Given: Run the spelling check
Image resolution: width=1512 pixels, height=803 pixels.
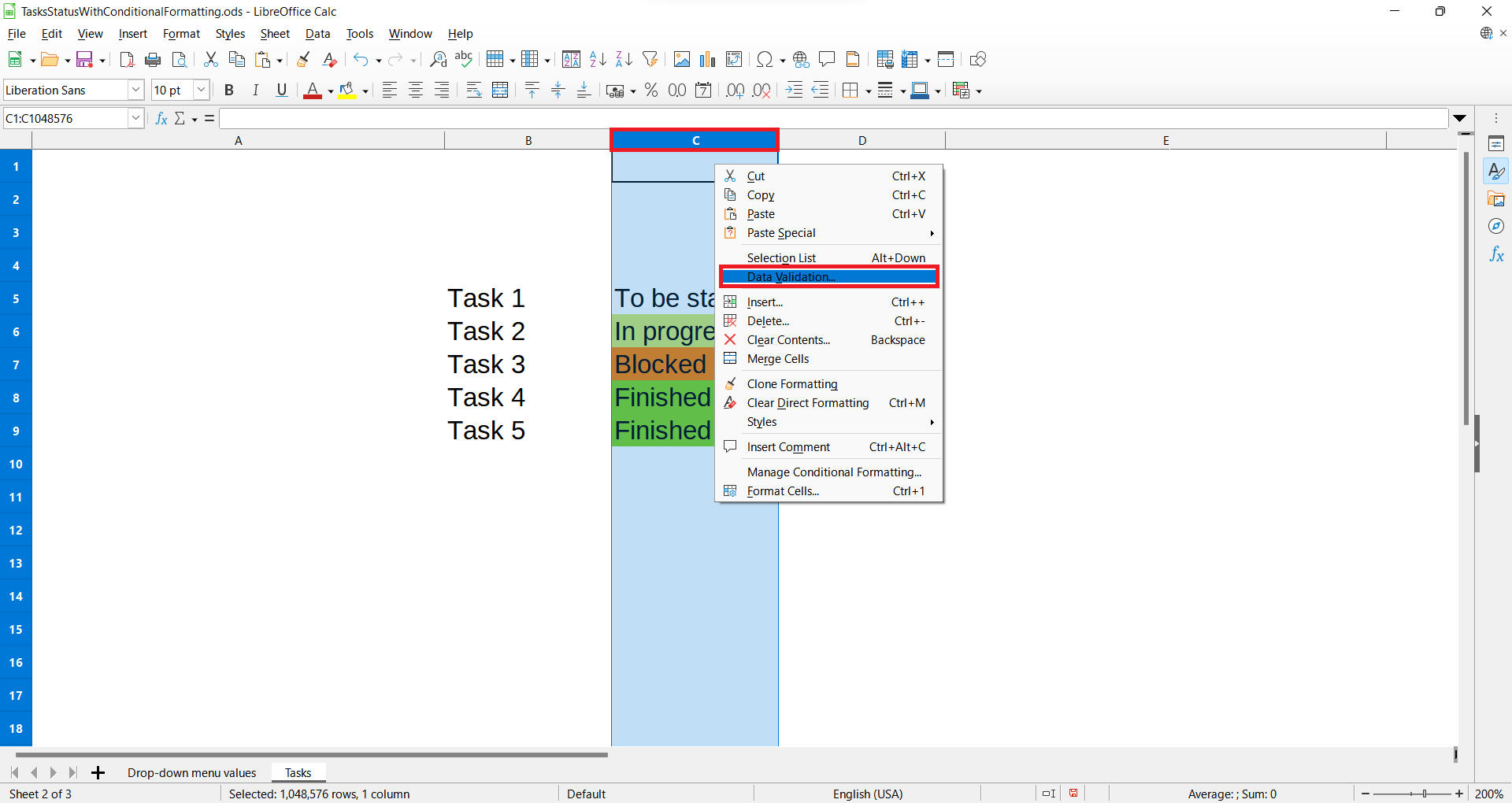Looking at the screenshot, I should [465, 60].
